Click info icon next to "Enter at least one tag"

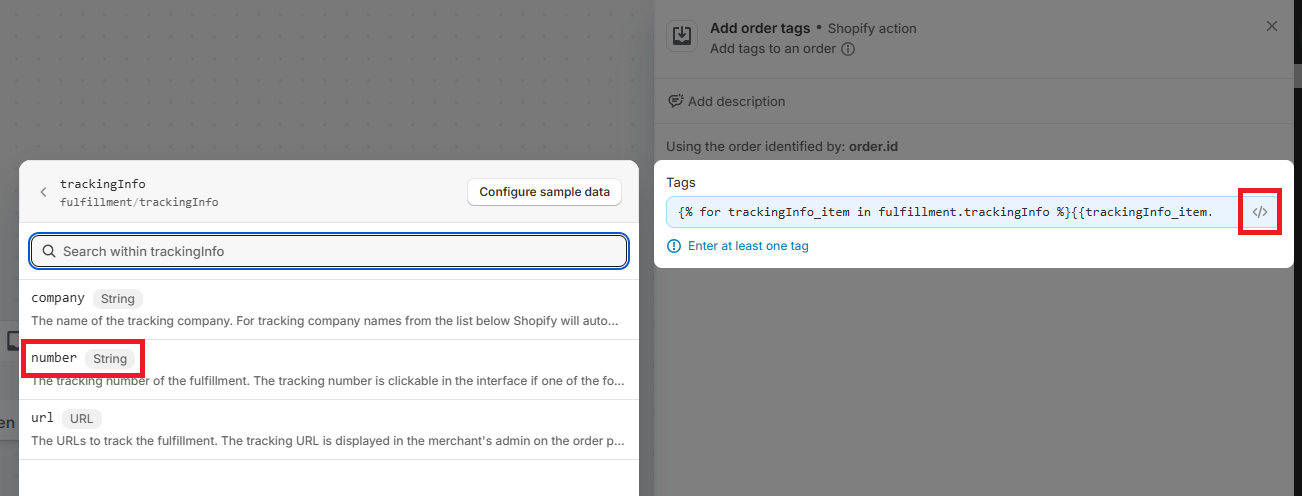674,246
